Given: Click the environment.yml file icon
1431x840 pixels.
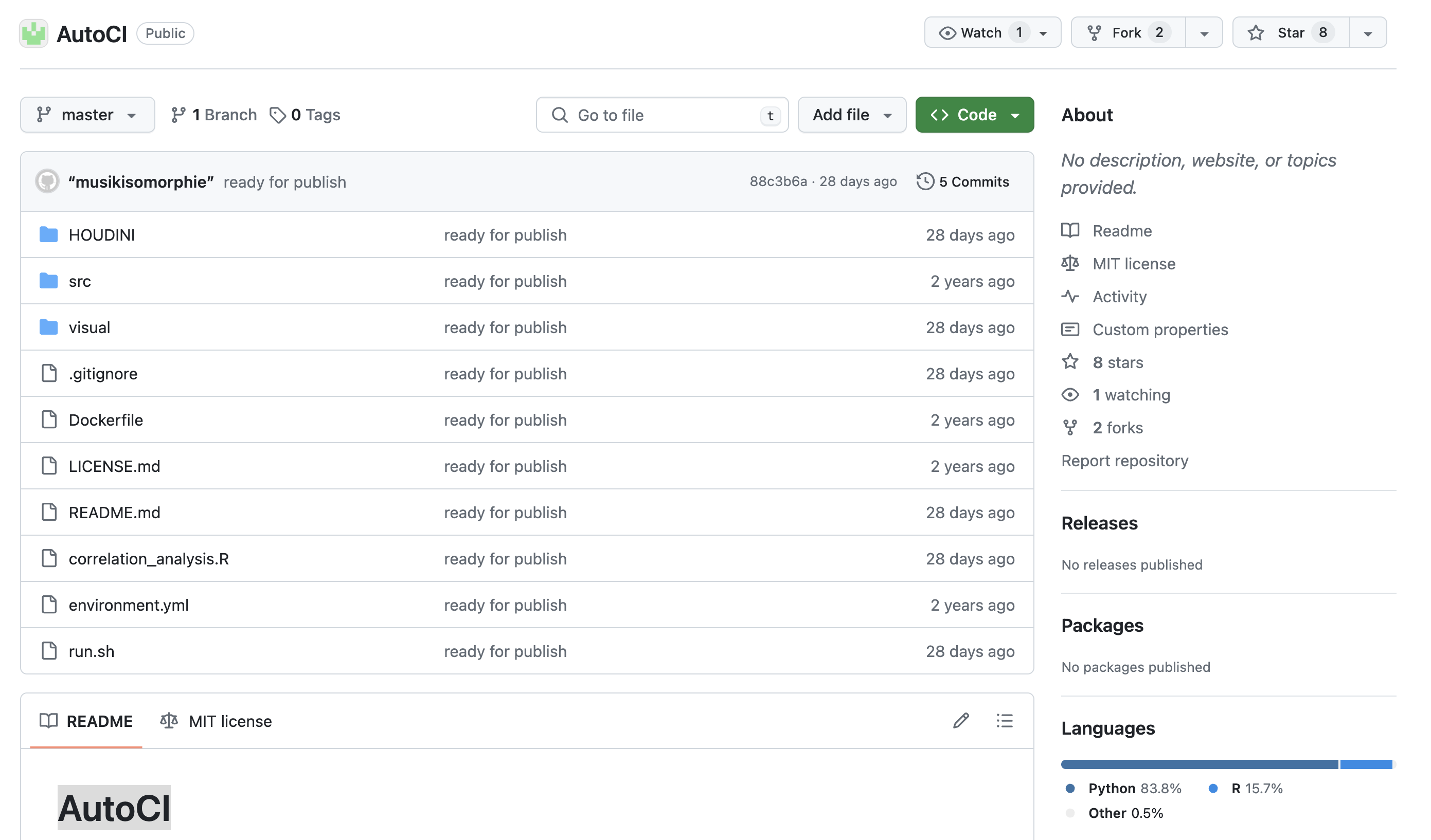Looking at the screenshot, I should 49,605.
